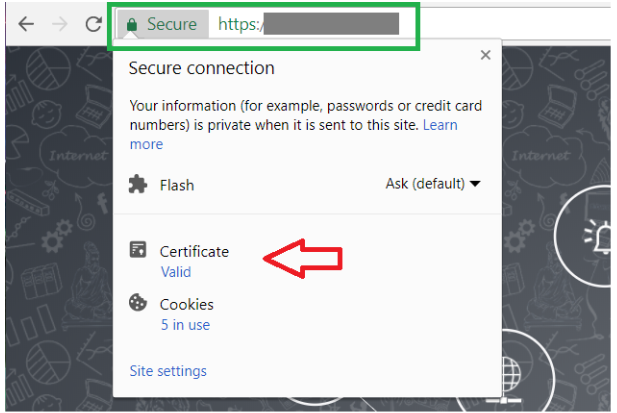This screenshot has height=413, width=617.
Task: Click the Certificate label
Action: click(194, 252)
